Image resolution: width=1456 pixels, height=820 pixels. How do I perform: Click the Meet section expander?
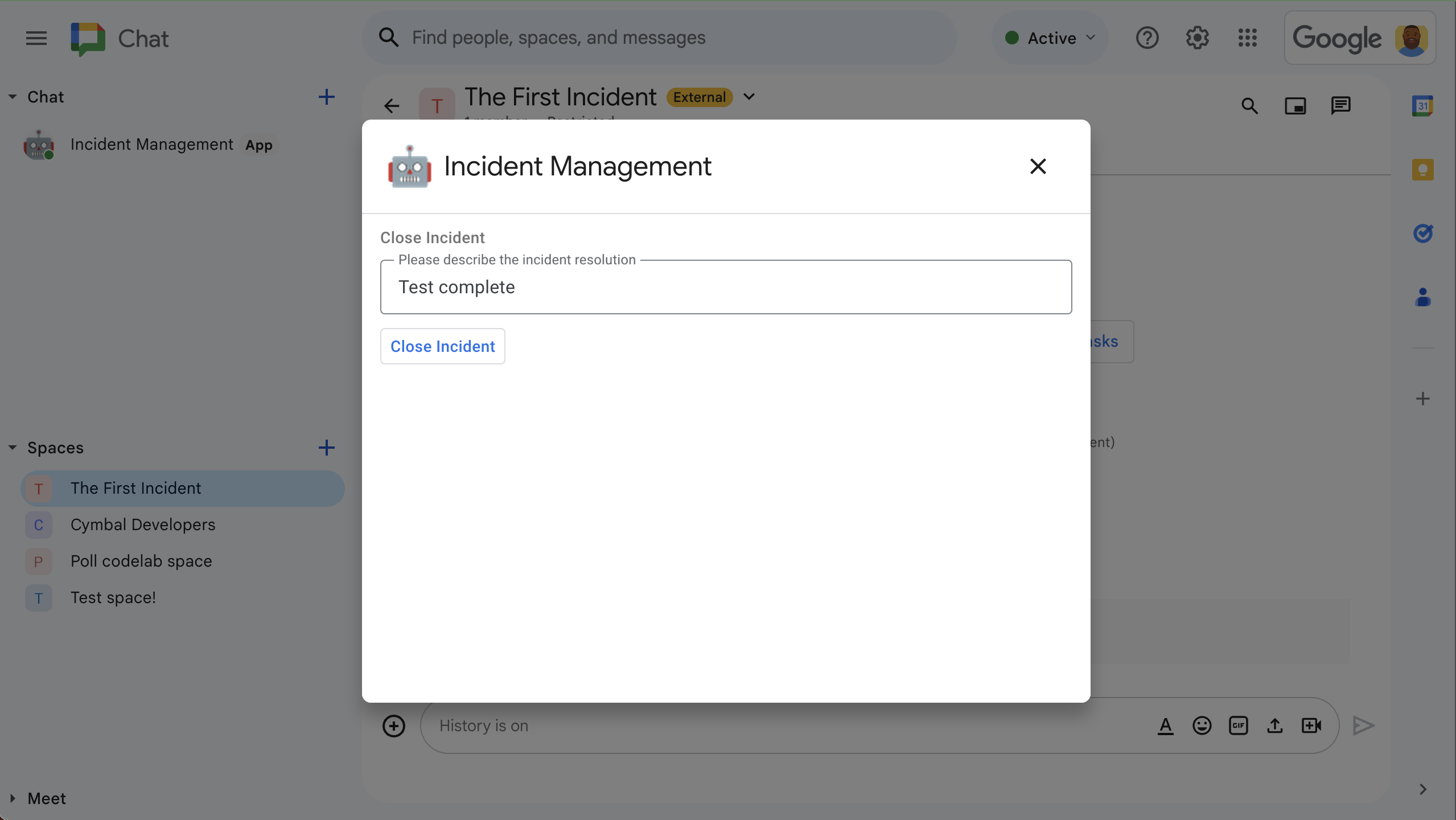[13, 798]
